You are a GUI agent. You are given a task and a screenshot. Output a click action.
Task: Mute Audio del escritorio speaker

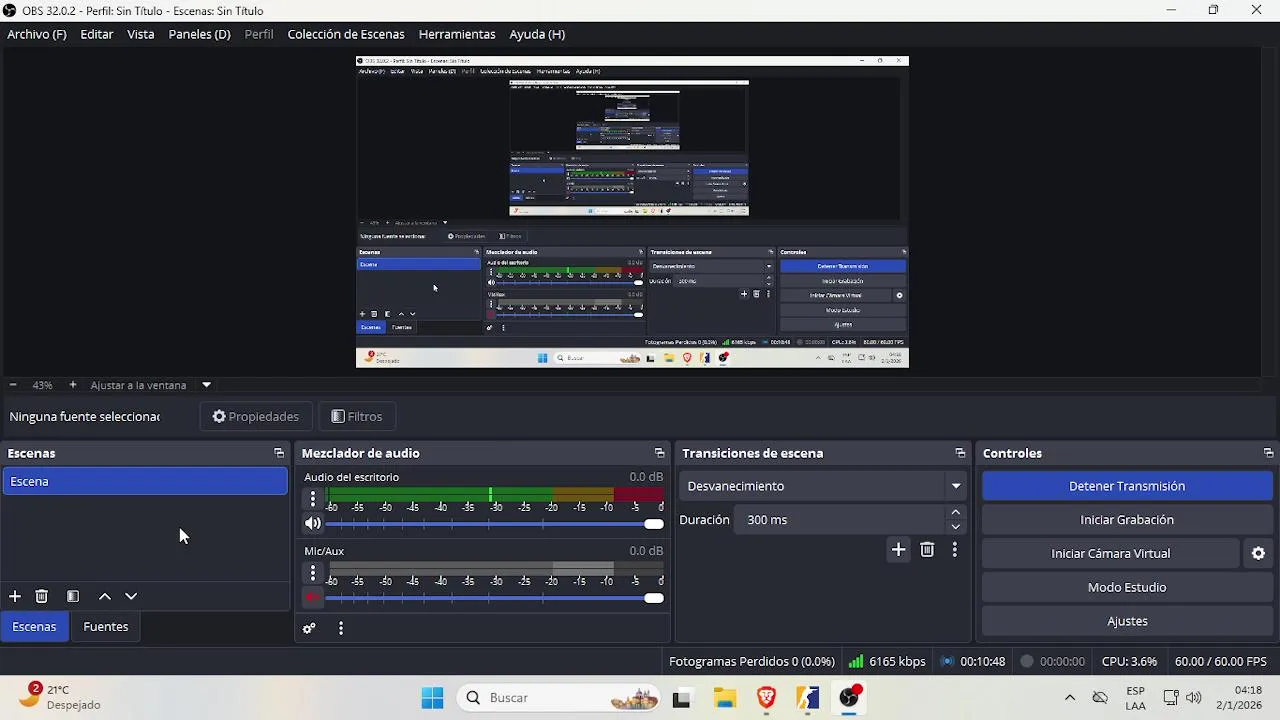313,523
